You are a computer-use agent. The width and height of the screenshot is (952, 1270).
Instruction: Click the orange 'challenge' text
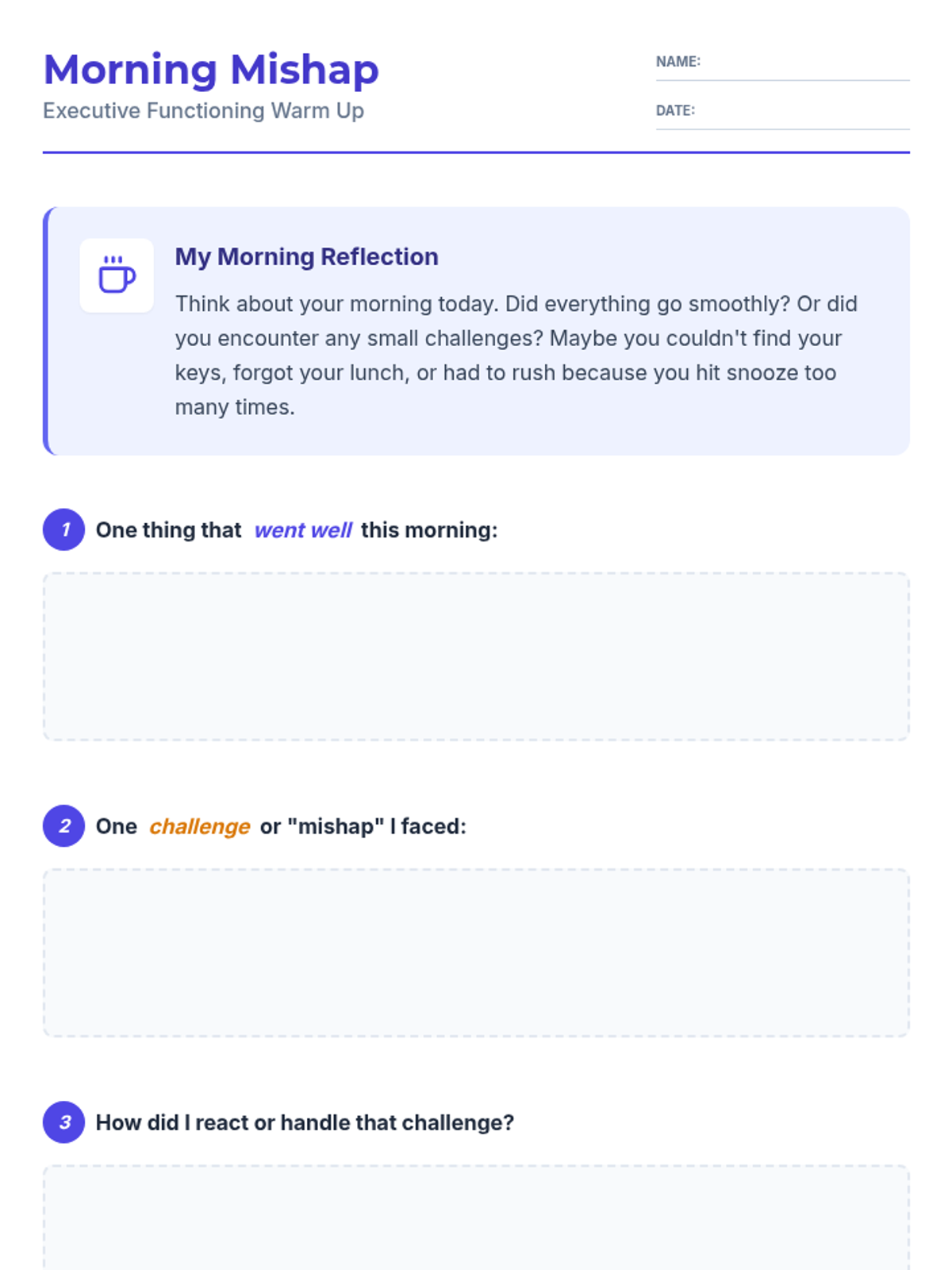199,826
